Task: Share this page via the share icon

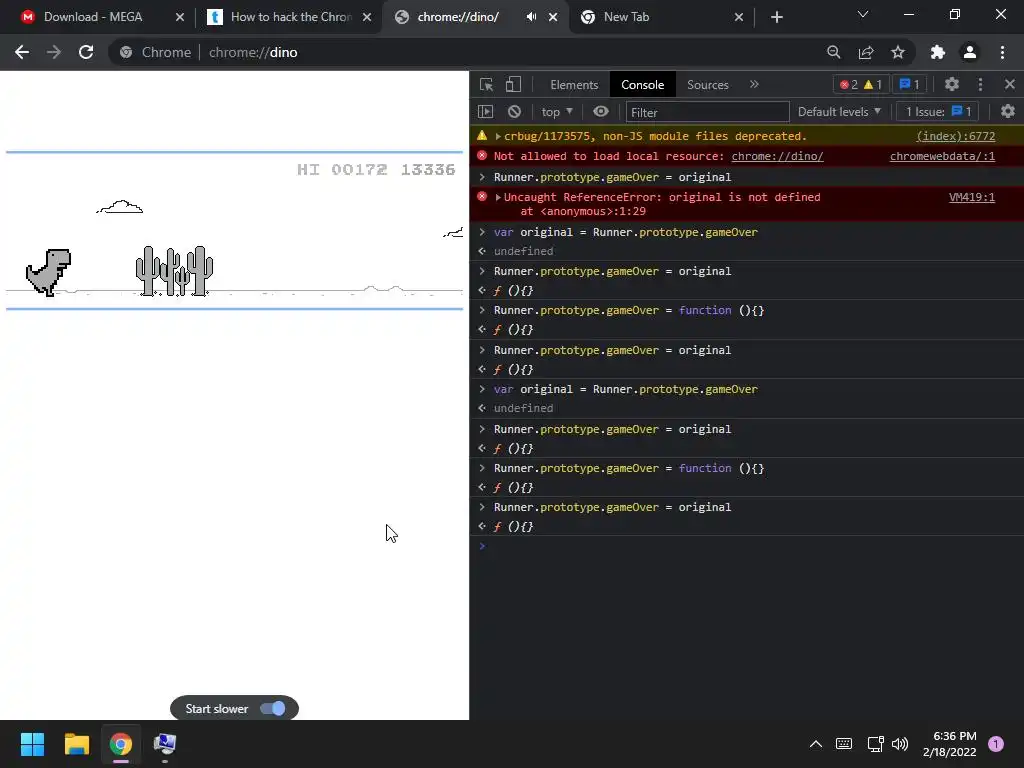Action: [x=866, y=52]
